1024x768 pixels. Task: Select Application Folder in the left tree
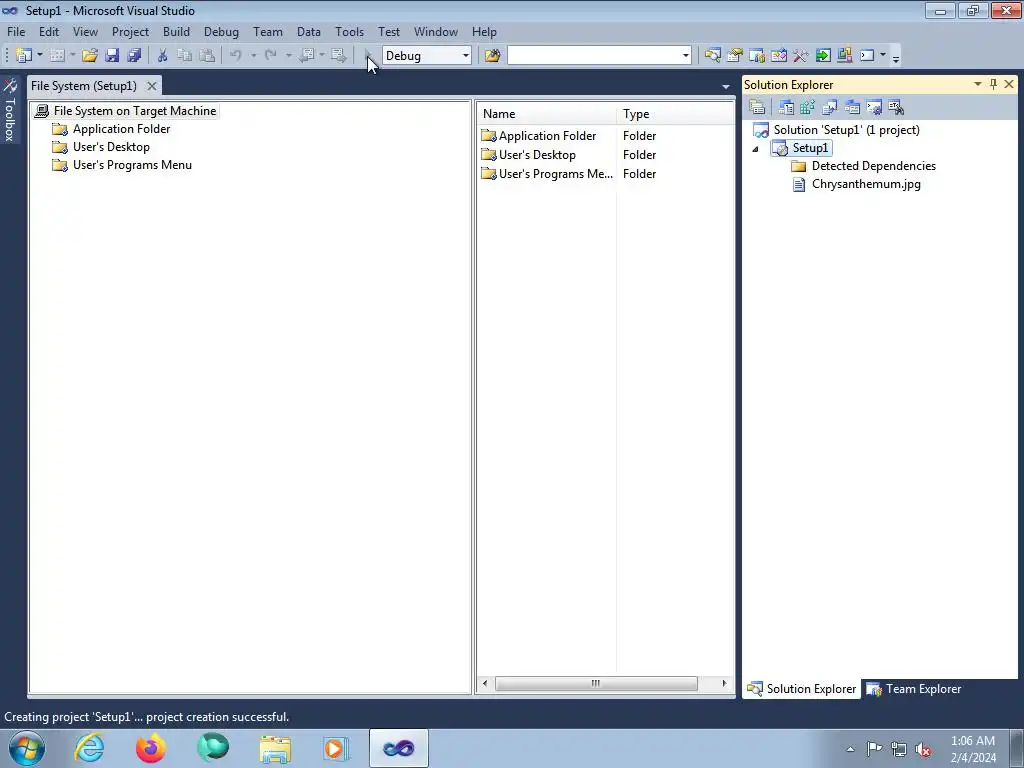tap(121, 129)
